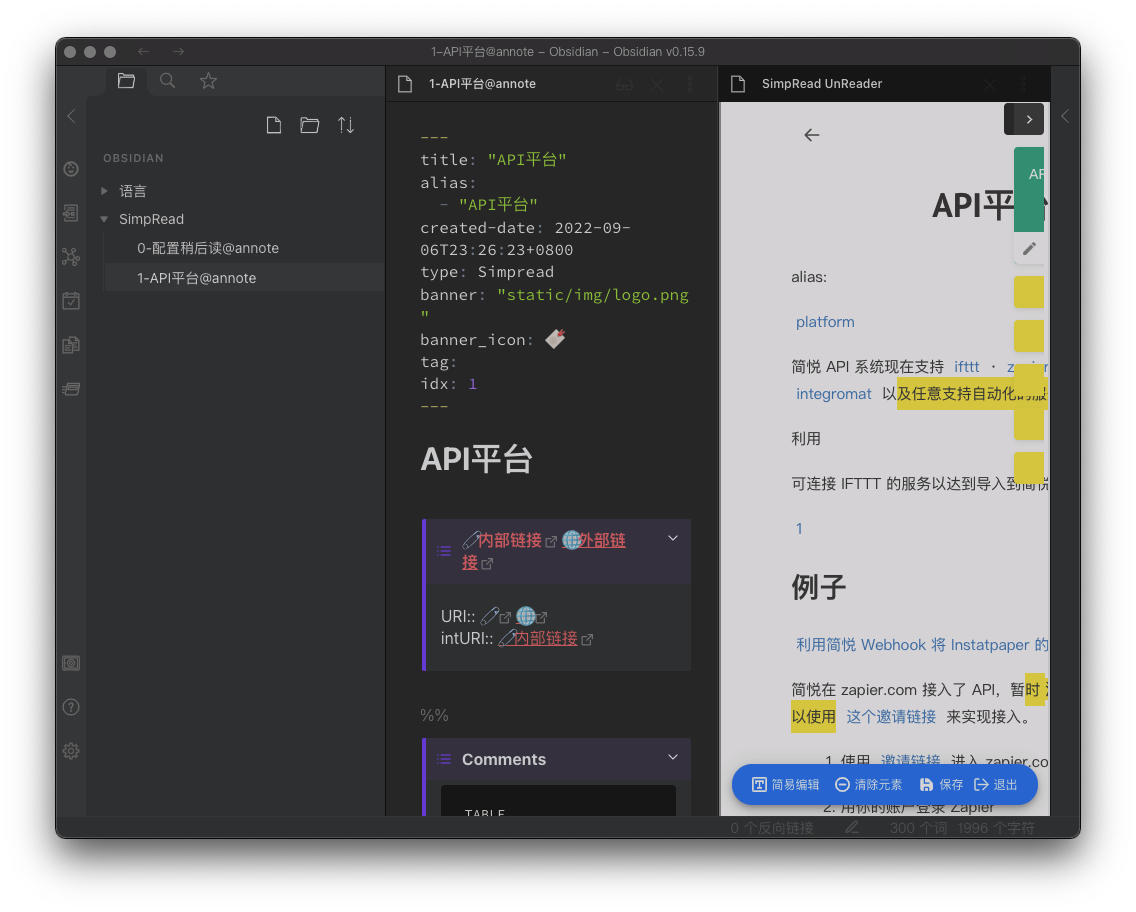Close the SimpRead UnReader pane

[989, 85]
